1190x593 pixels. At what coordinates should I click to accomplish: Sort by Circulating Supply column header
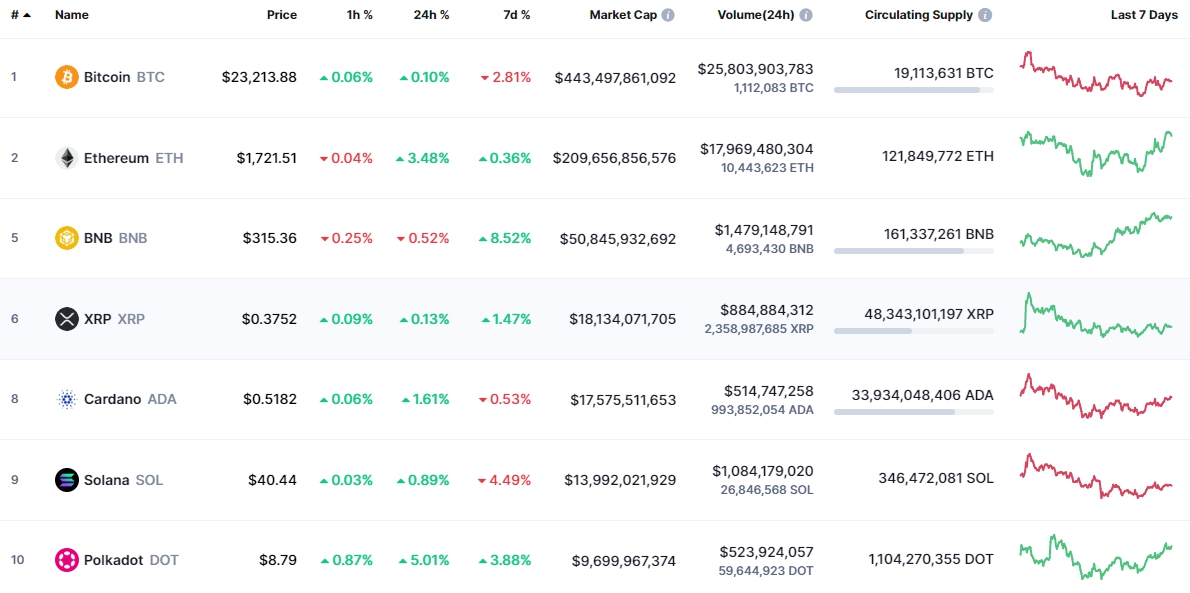[x=918, y=15]
